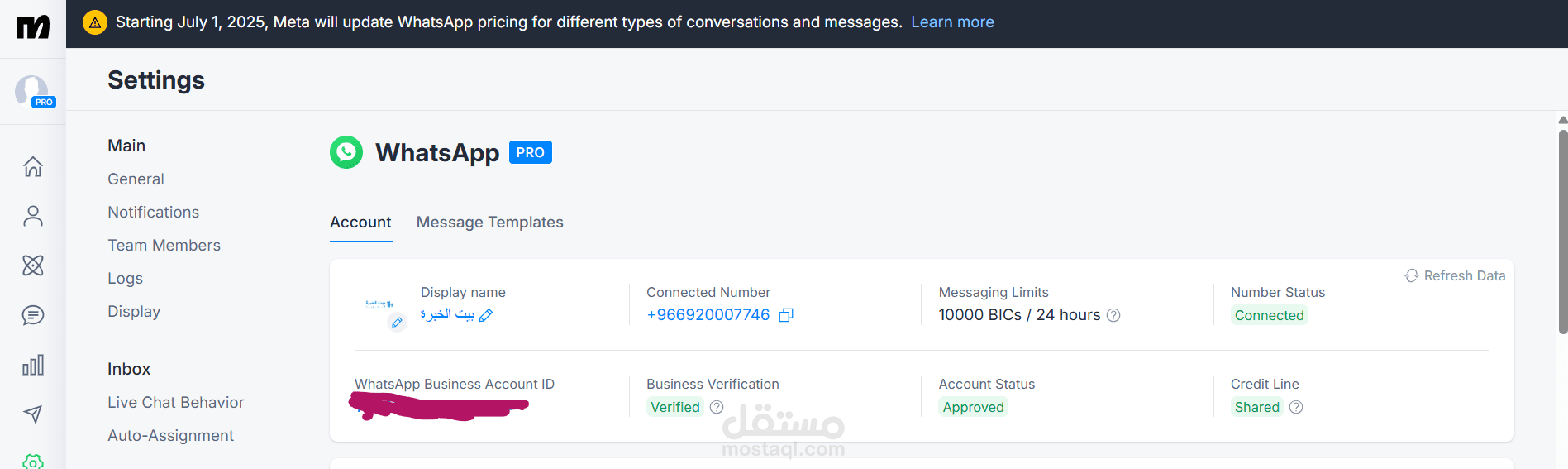
Task: Open the Home icon in left sidebar
Action: (x=33, y=166)
